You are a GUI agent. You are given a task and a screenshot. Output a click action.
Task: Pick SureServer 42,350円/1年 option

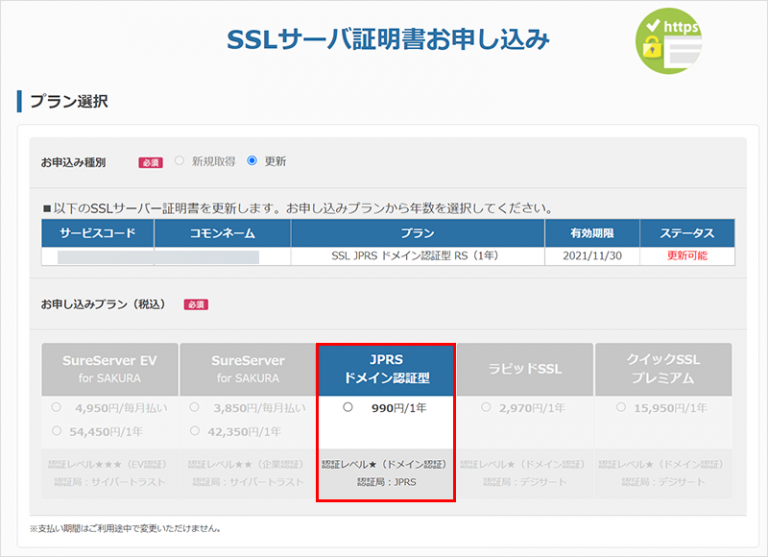[x=195, y=430]
